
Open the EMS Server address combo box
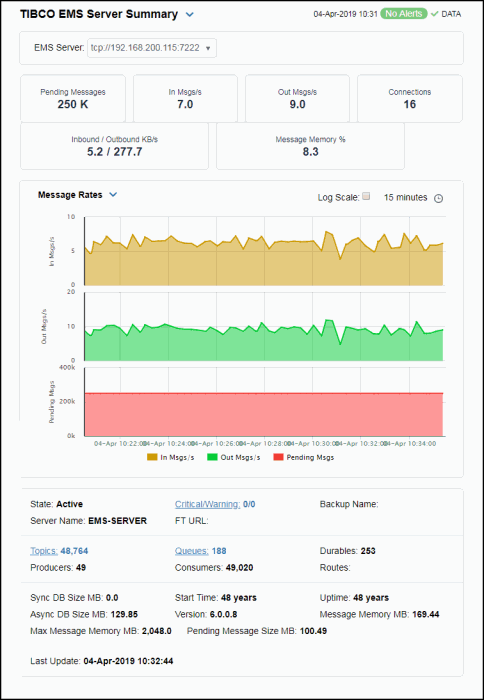point(152,48)
